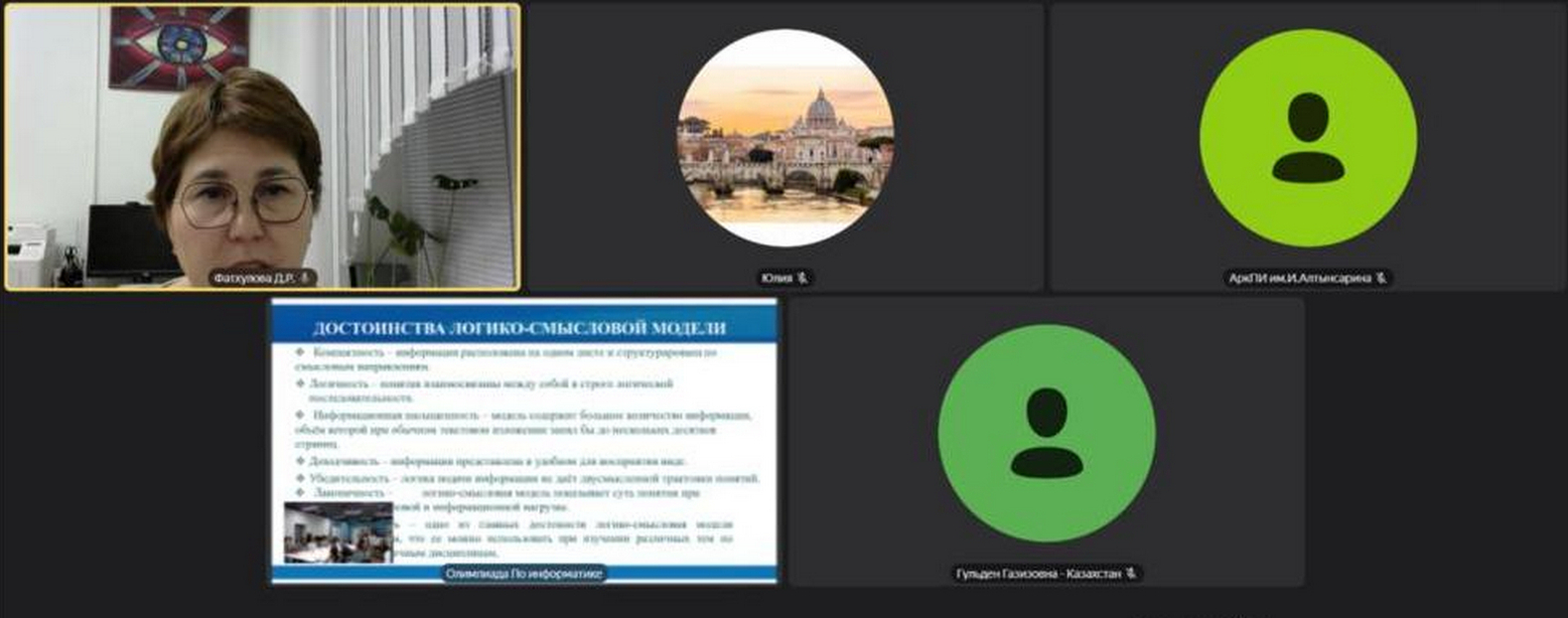The image size is (1568, 618).
Task: Click the lime green АркПИ profile avatar
Action: [x=1308, y=138]
